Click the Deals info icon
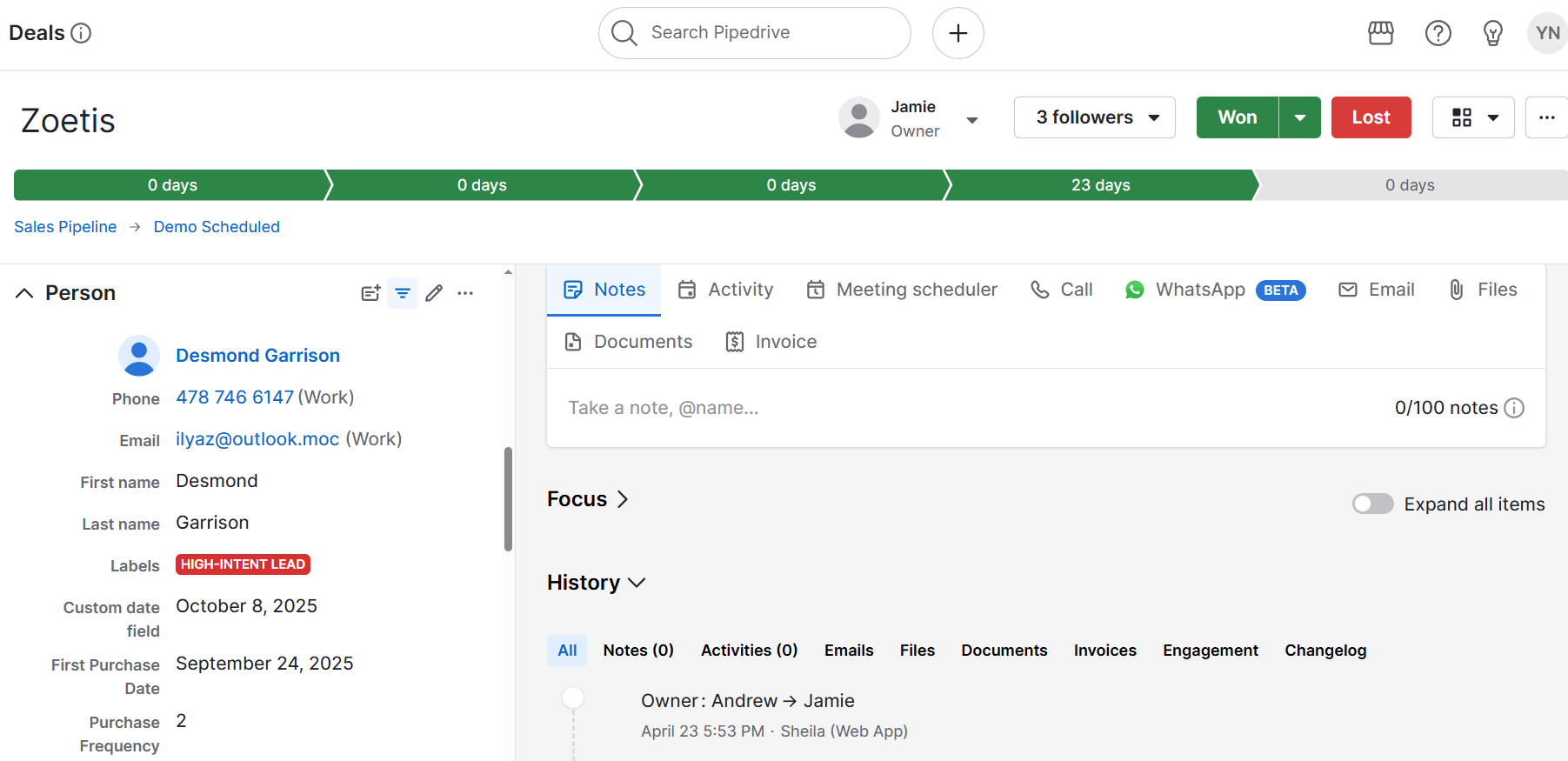The image size is (1568, 761). (81, 33)
